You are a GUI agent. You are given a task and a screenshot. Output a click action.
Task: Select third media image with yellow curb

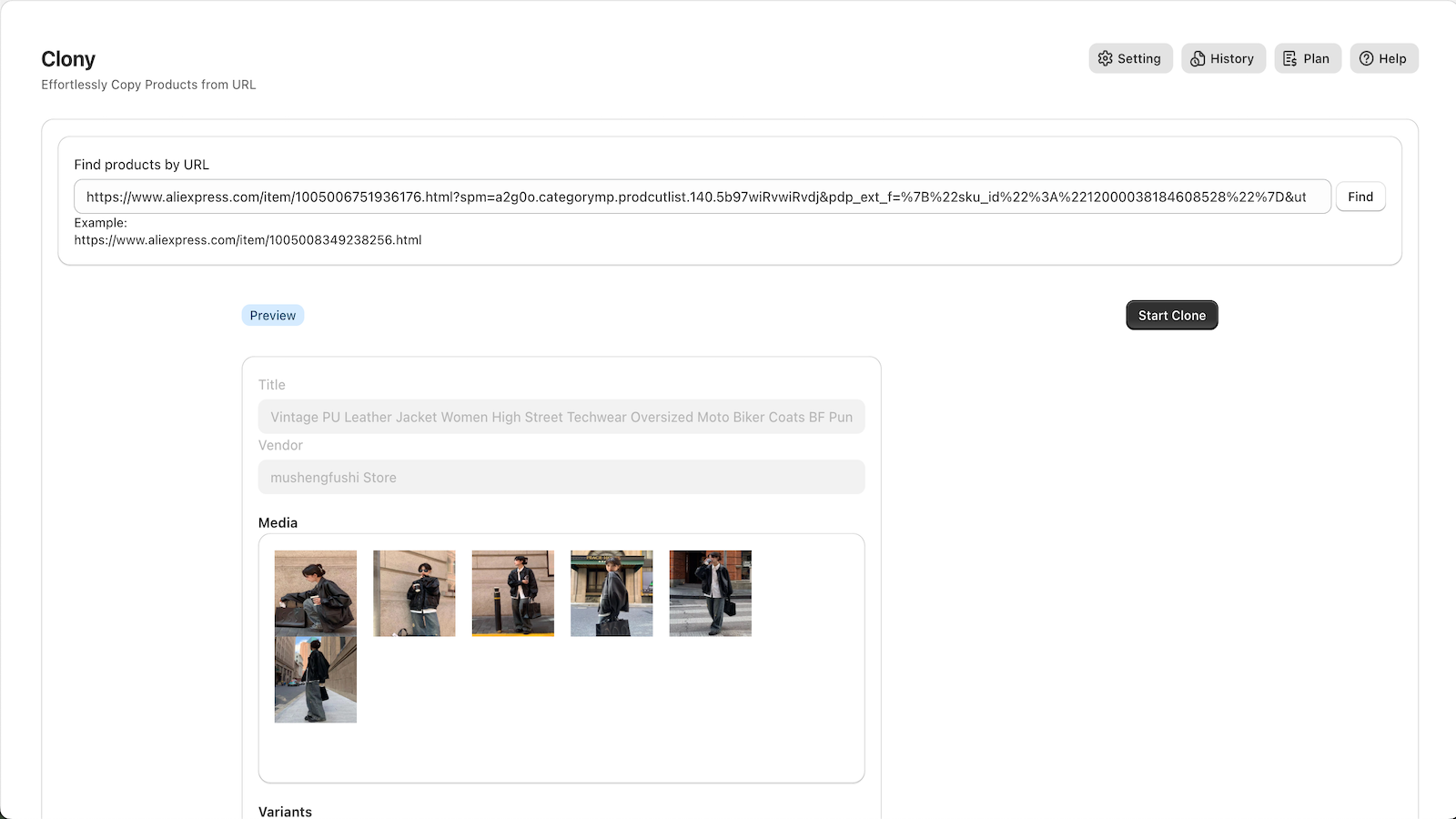pyautogui.click(x=513, y=593)
